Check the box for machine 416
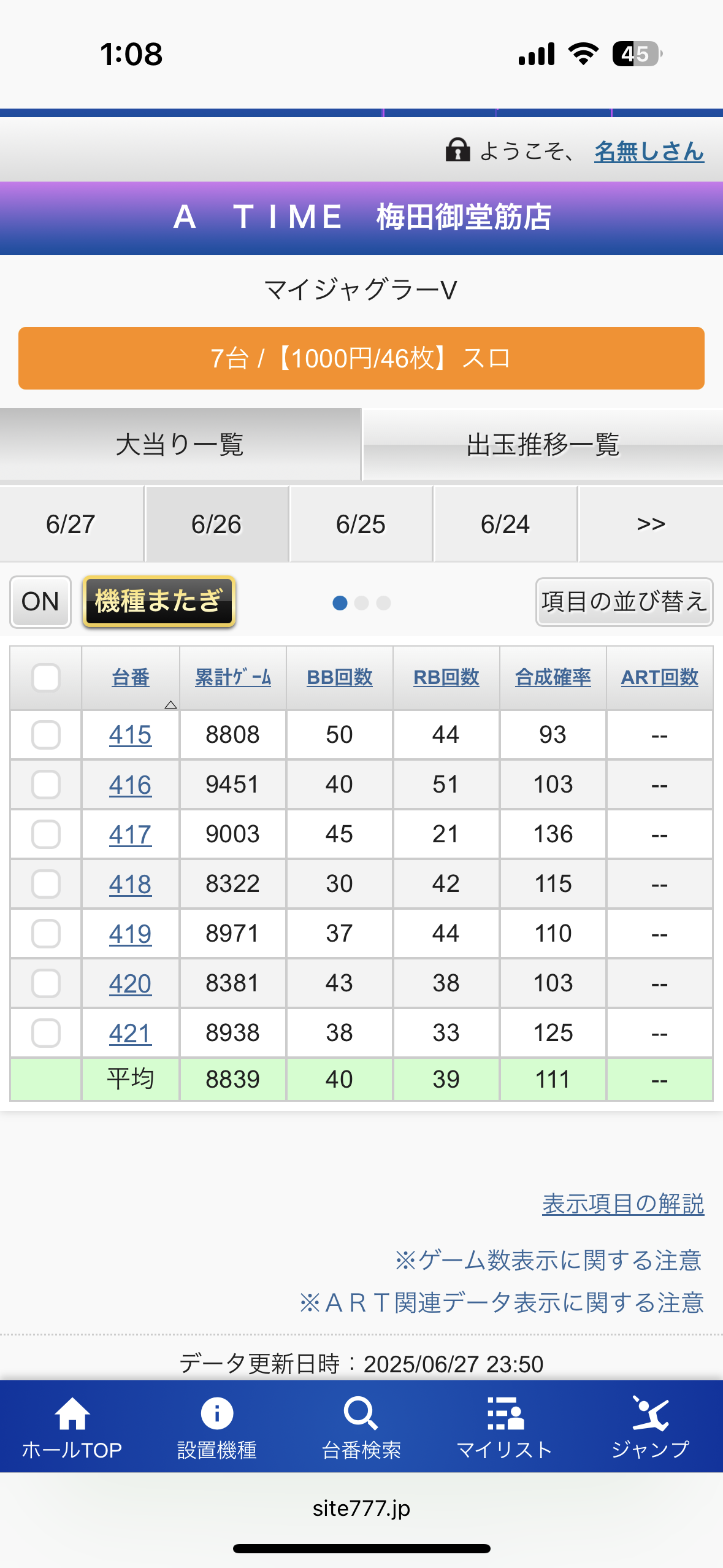The image size is (723, 1568). tap(46, 785)
